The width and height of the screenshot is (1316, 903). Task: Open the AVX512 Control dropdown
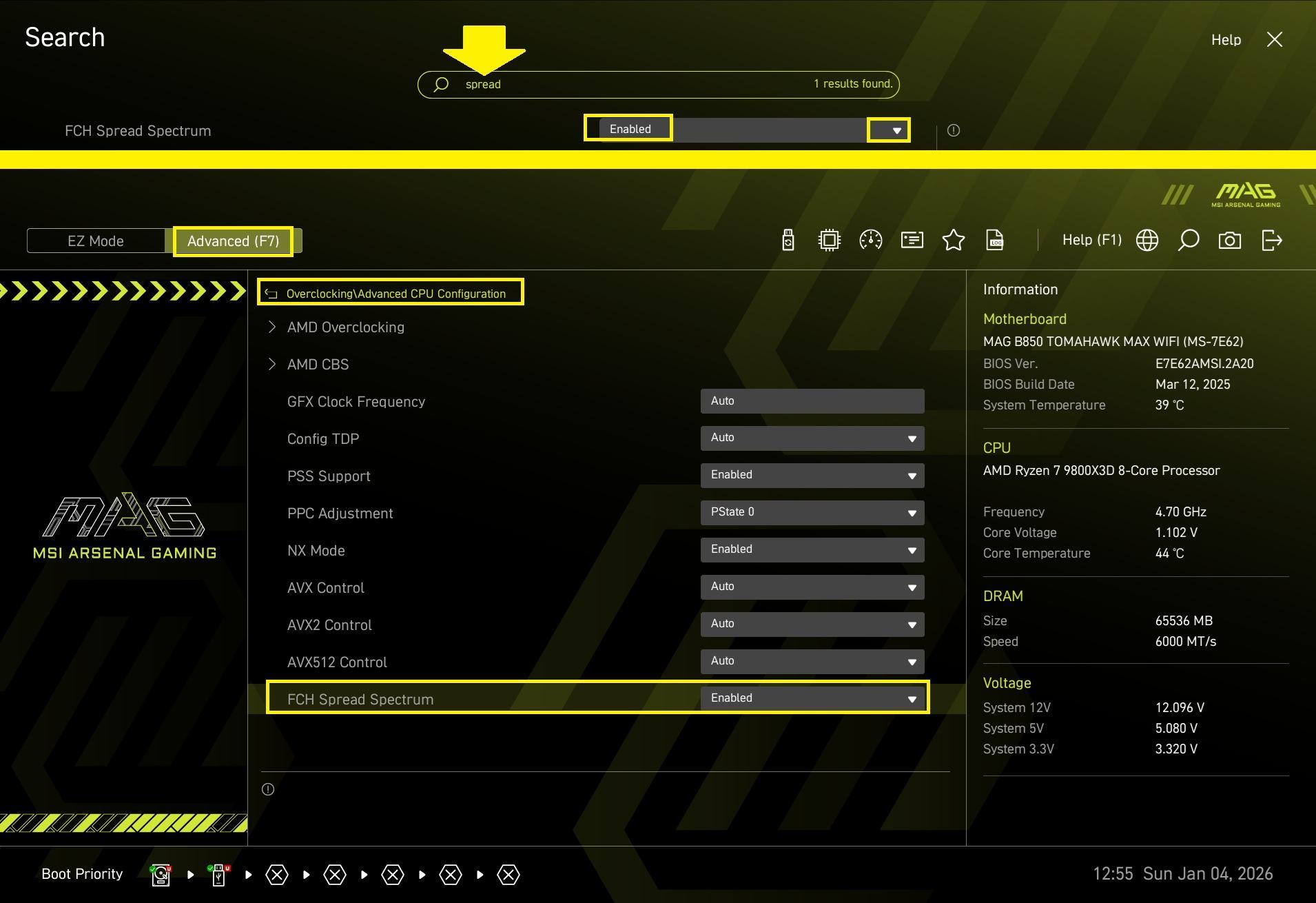(812, 662)
